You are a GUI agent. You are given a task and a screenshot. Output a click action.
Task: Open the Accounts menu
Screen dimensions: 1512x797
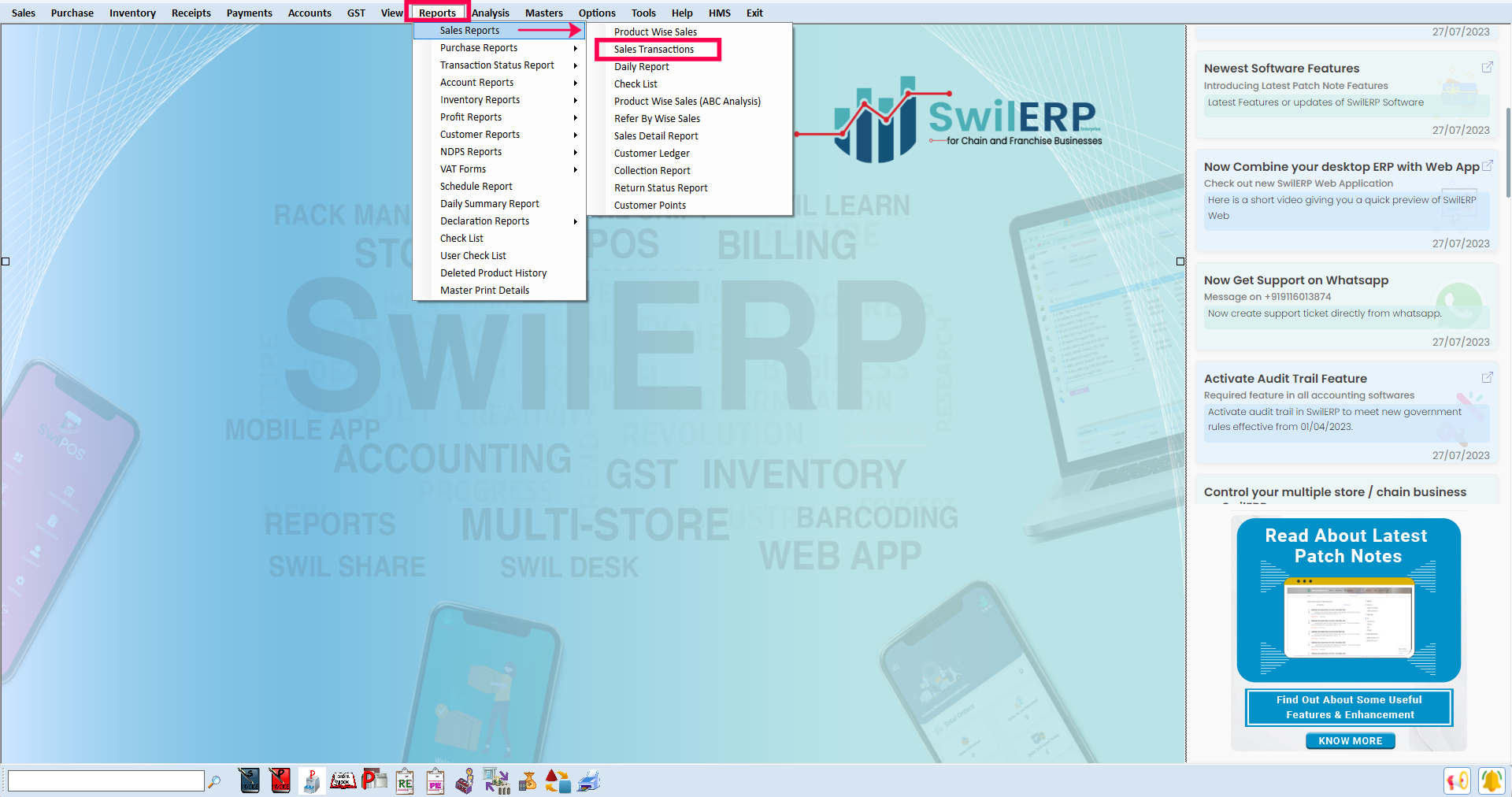309,13
